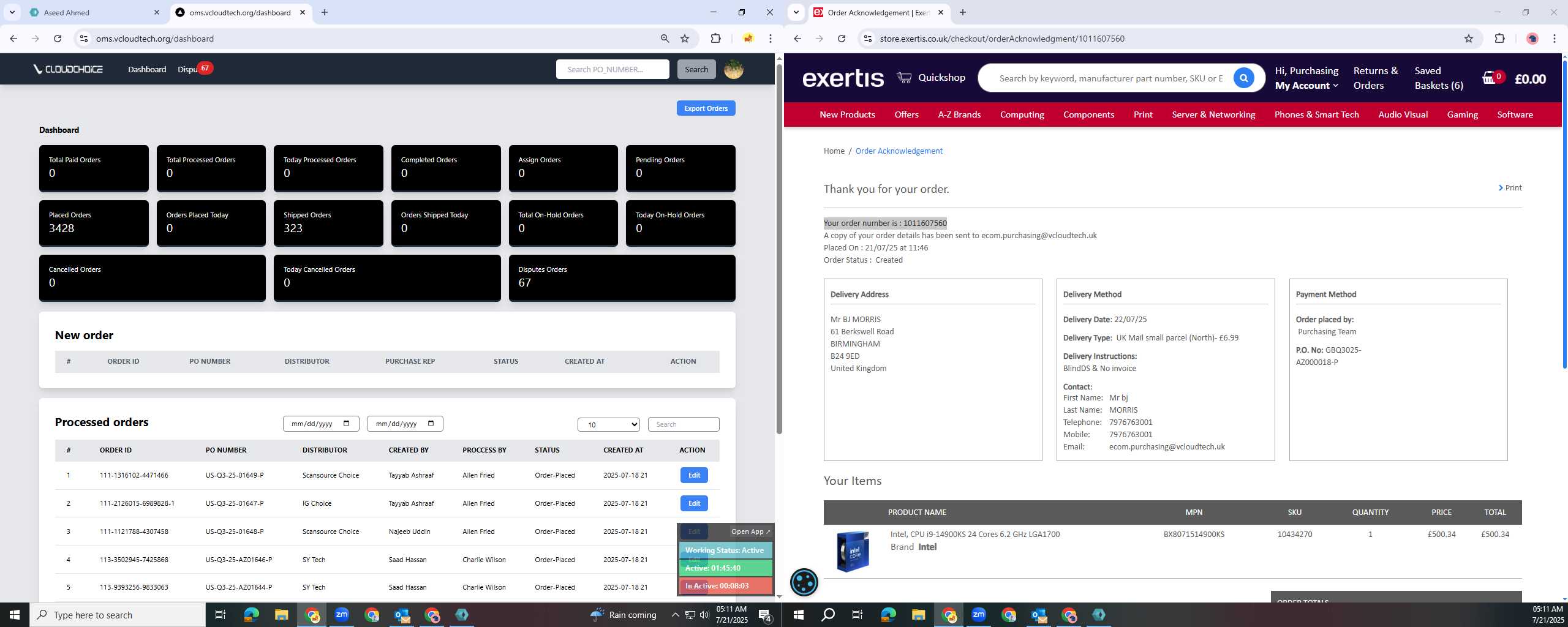Reload the Exertis order acknowledgement page

pyautogui.click(x=842, y=39)
